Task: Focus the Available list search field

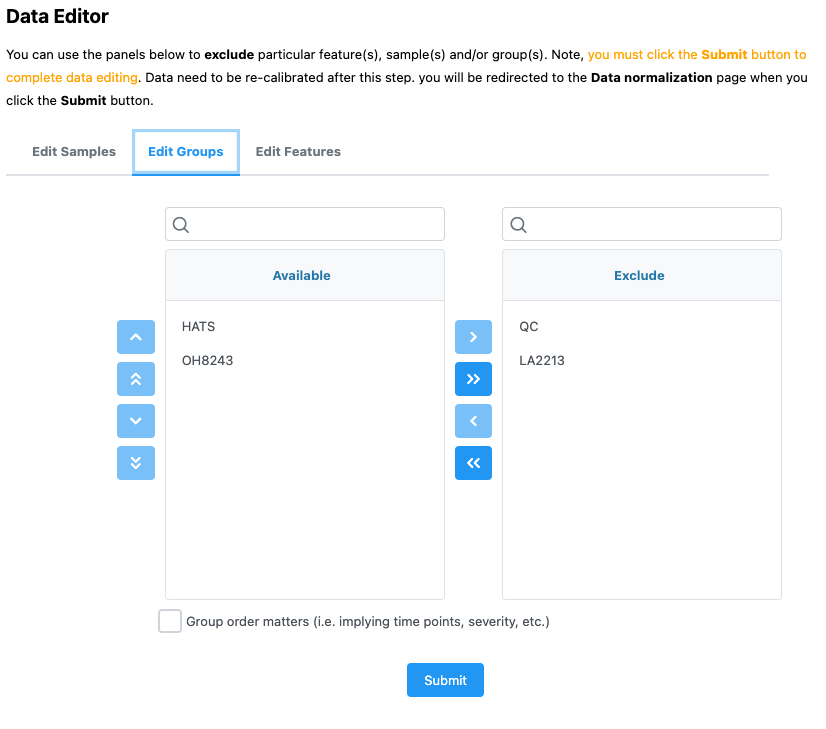Action: [305, 224]
